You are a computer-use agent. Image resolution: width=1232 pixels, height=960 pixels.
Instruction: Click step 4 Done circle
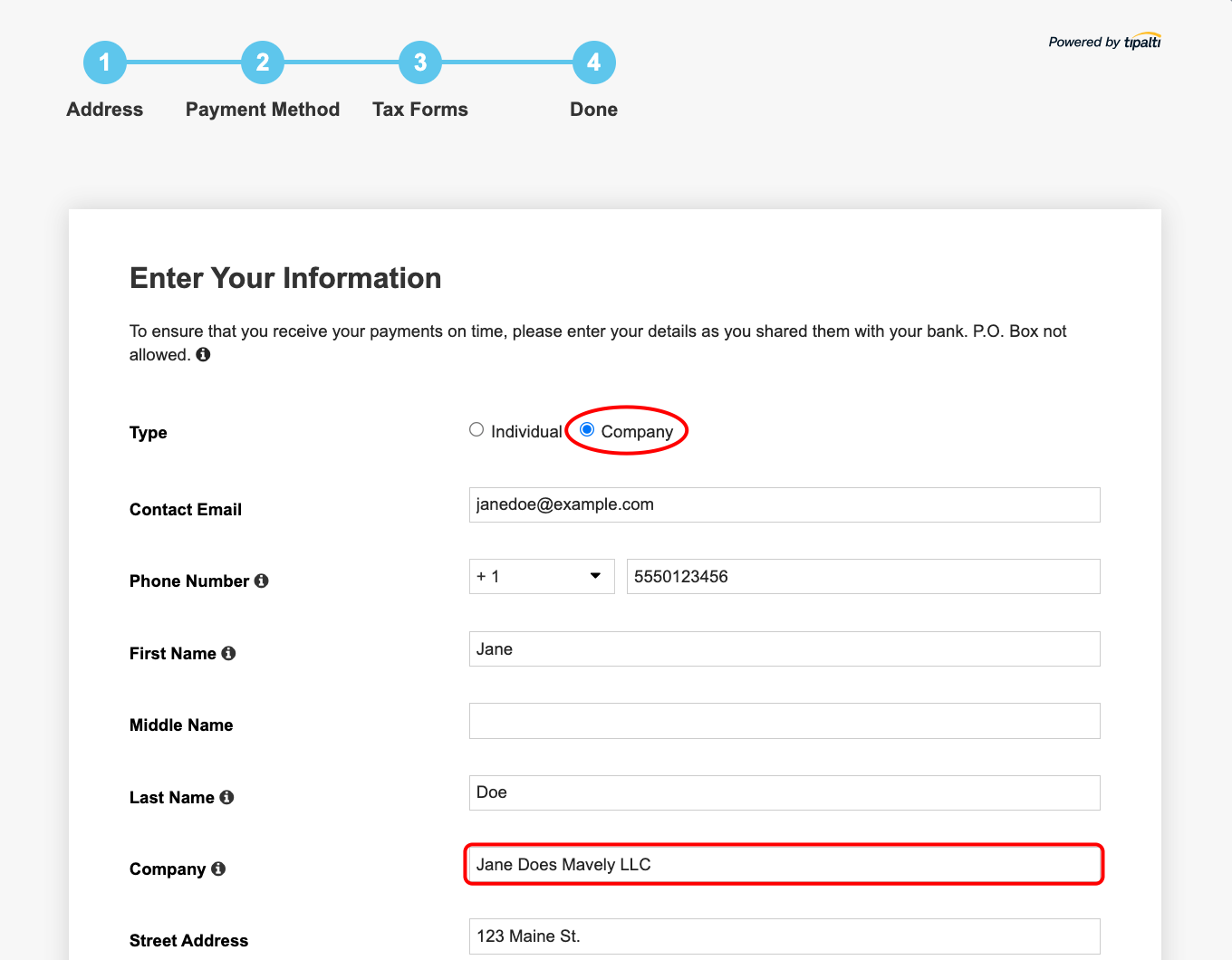click(594, 62)
